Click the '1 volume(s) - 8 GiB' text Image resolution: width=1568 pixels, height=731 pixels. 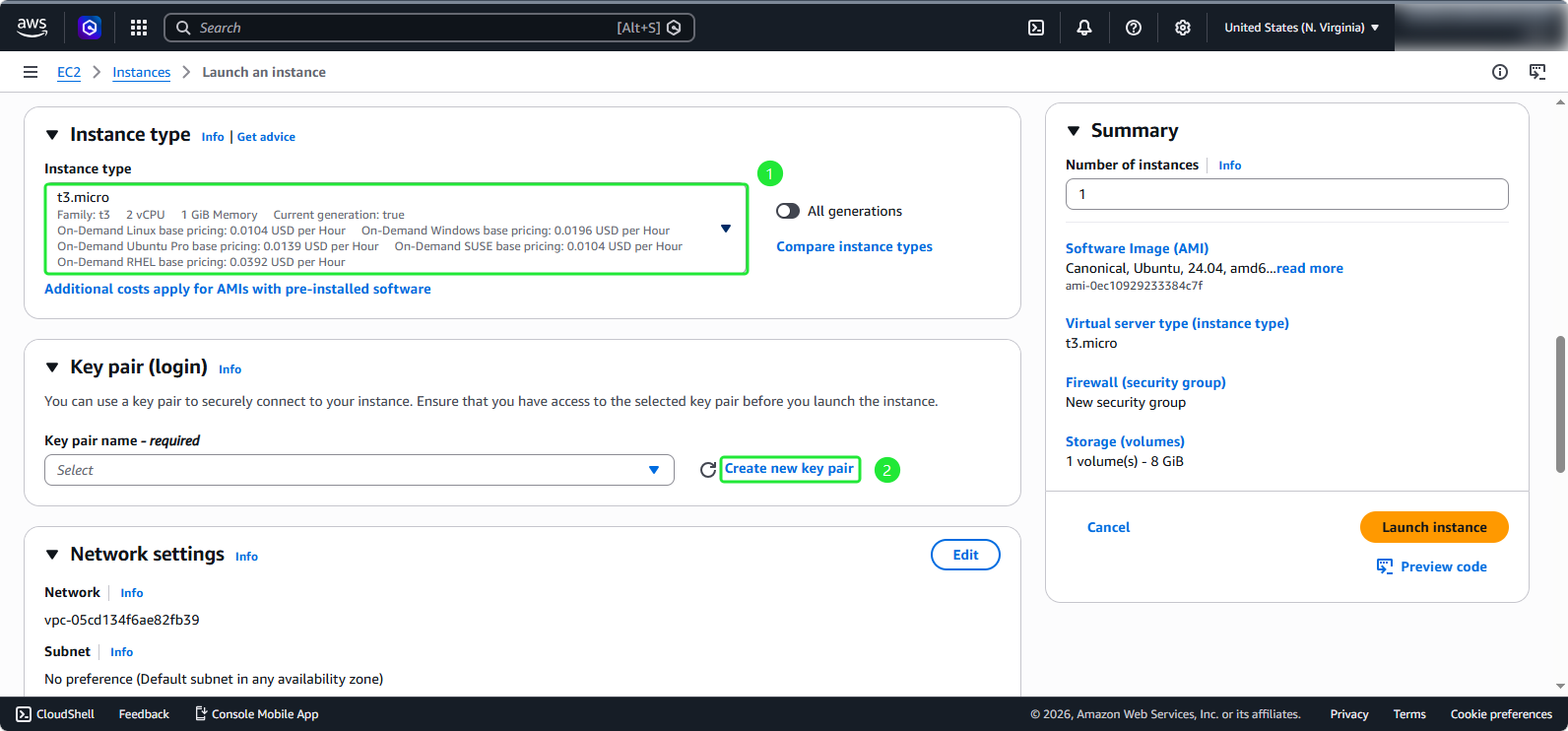click(x=1125, y=461)
